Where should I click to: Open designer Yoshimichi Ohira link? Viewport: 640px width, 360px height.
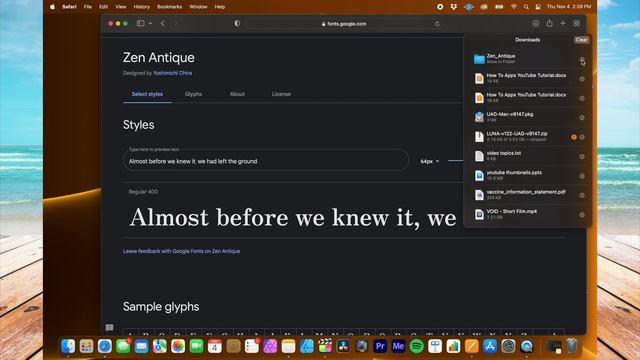click(173, 73)
